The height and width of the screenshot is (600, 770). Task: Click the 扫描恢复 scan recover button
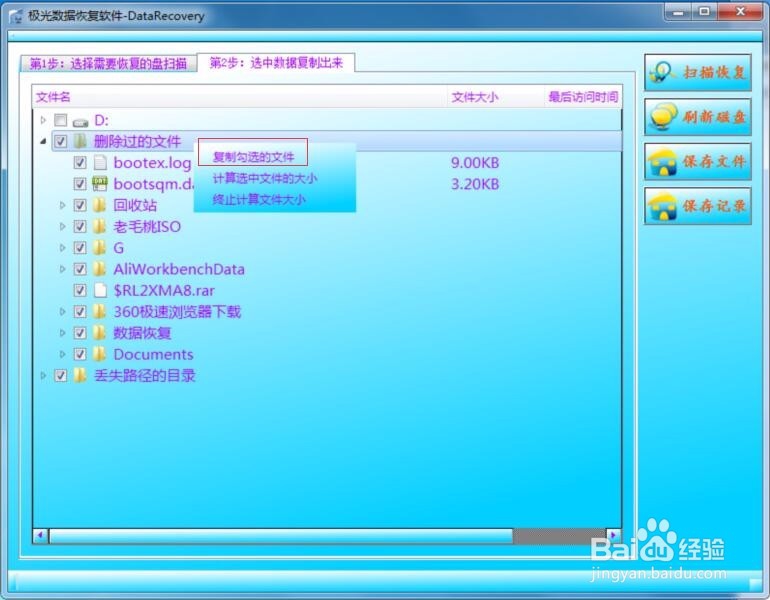[698, 73]
